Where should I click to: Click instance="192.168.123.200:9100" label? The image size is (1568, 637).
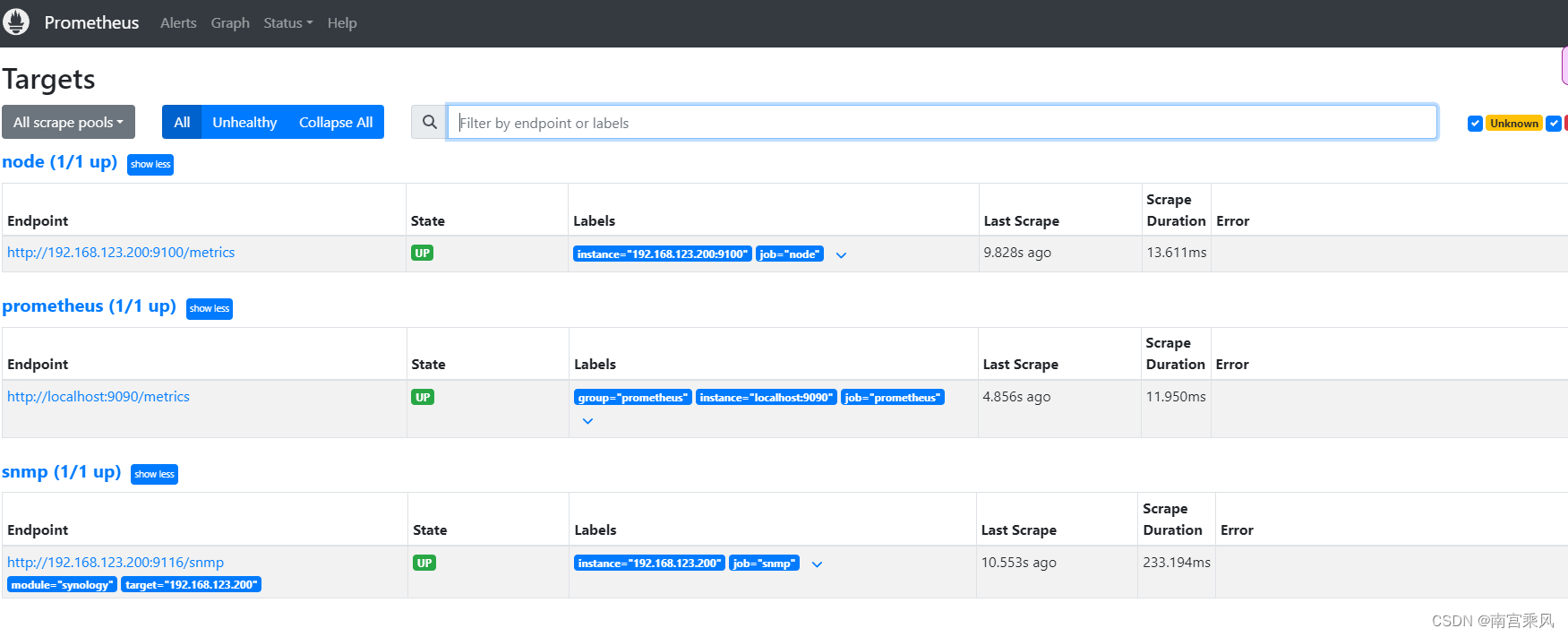coord(662,254)
